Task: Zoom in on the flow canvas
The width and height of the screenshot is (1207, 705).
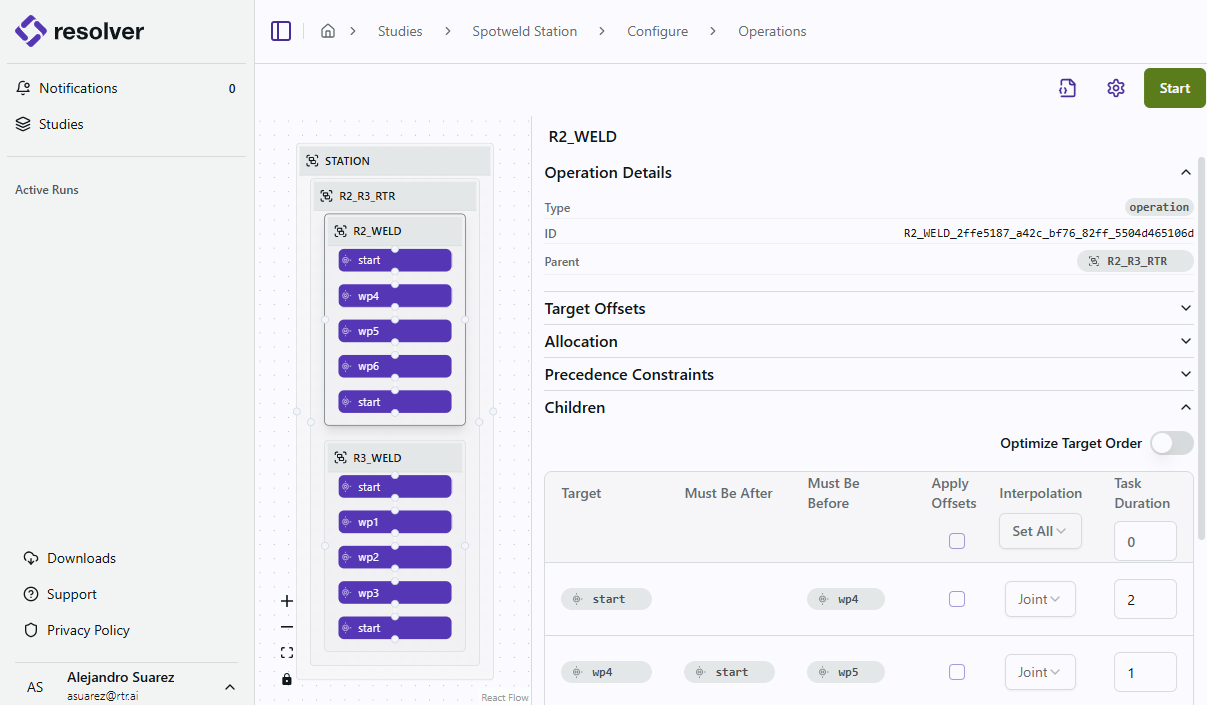Action: (287, 601)
